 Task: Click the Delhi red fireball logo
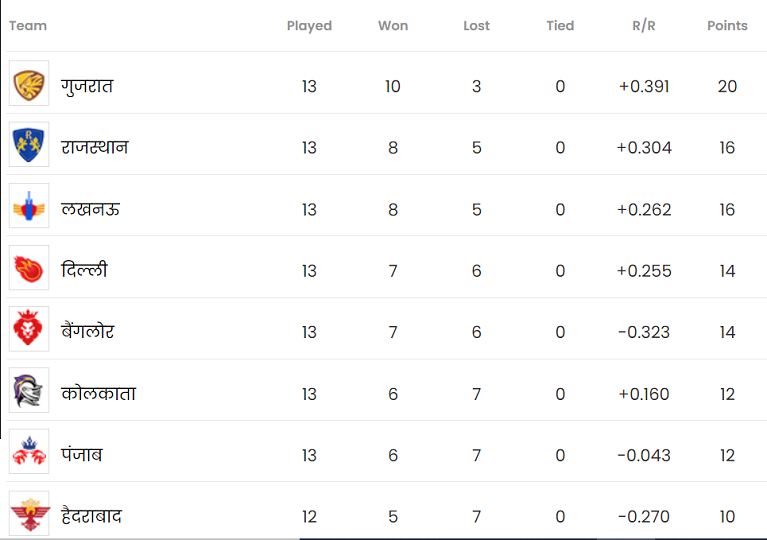click(29, 268)
